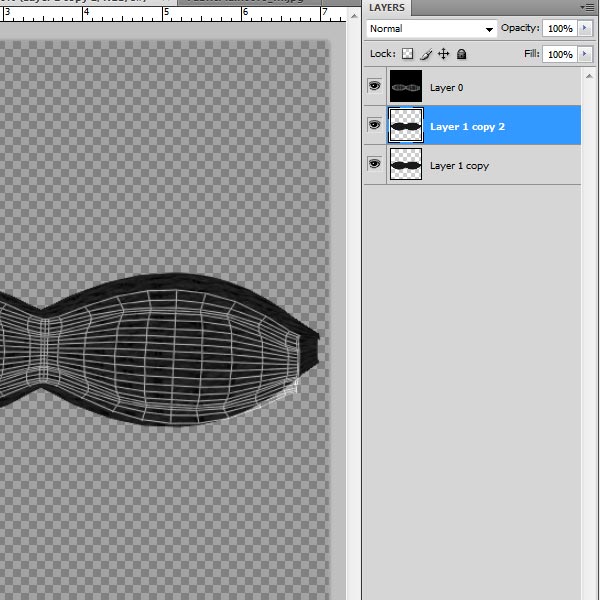
Task: Click the Lock label in Layers panel
Action: tap(382, 54)
